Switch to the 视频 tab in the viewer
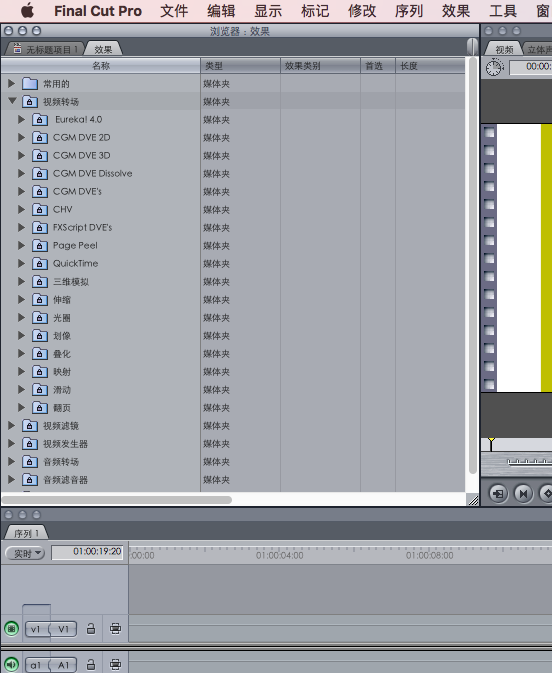Screen dimensions: 552x673 pyautogui.click(x=504, y=49)
